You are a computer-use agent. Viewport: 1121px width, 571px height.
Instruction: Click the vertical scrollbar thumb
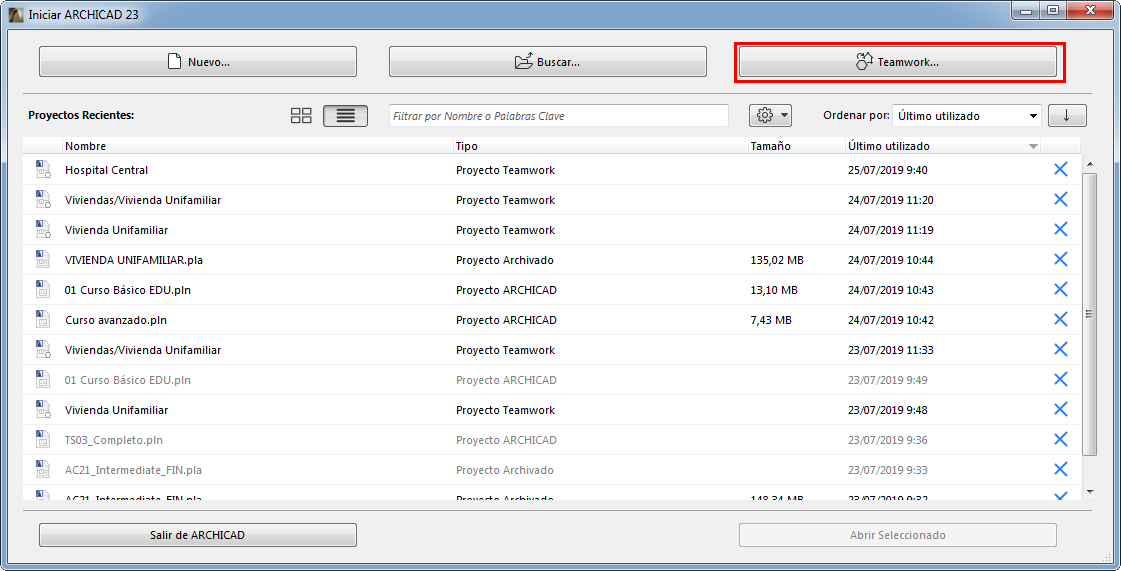click(x=1090, y=313)
